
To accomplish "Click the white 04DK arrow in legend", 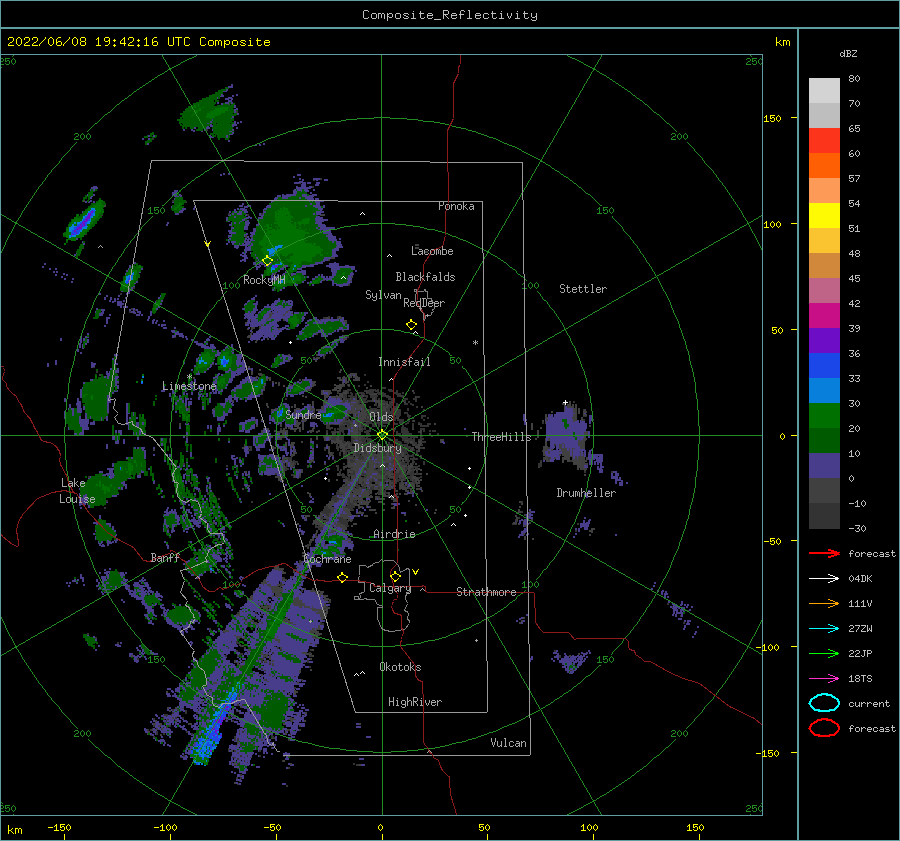I will point(824,579).
